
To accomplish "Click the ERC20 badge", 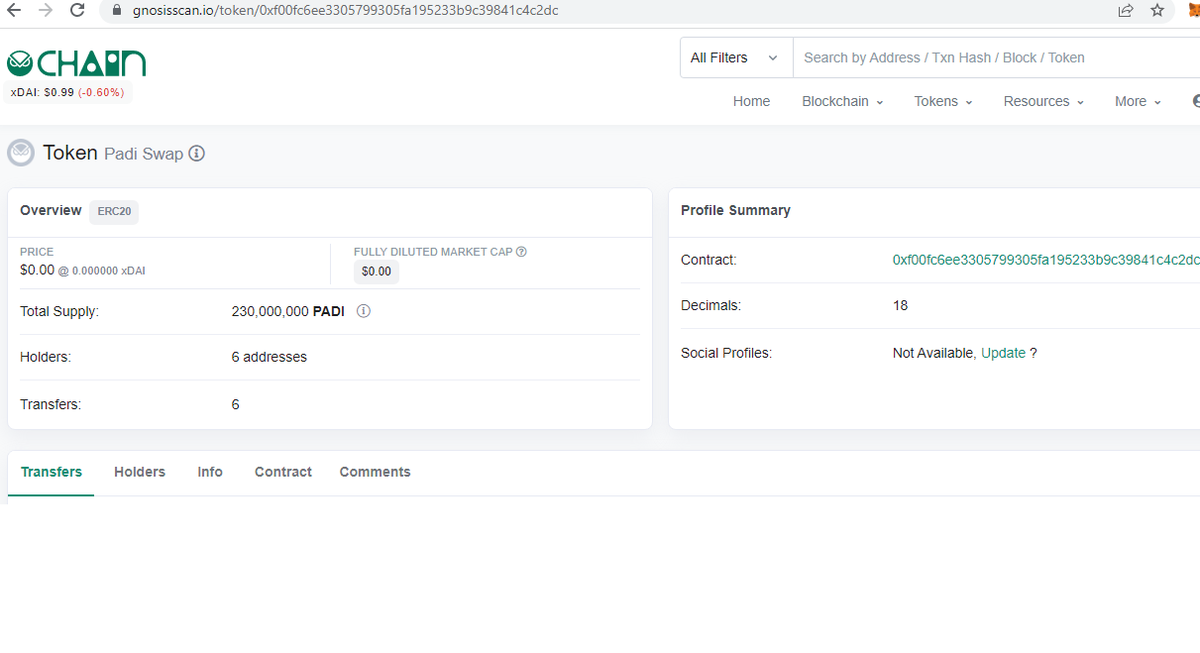I will click(114, 212).
